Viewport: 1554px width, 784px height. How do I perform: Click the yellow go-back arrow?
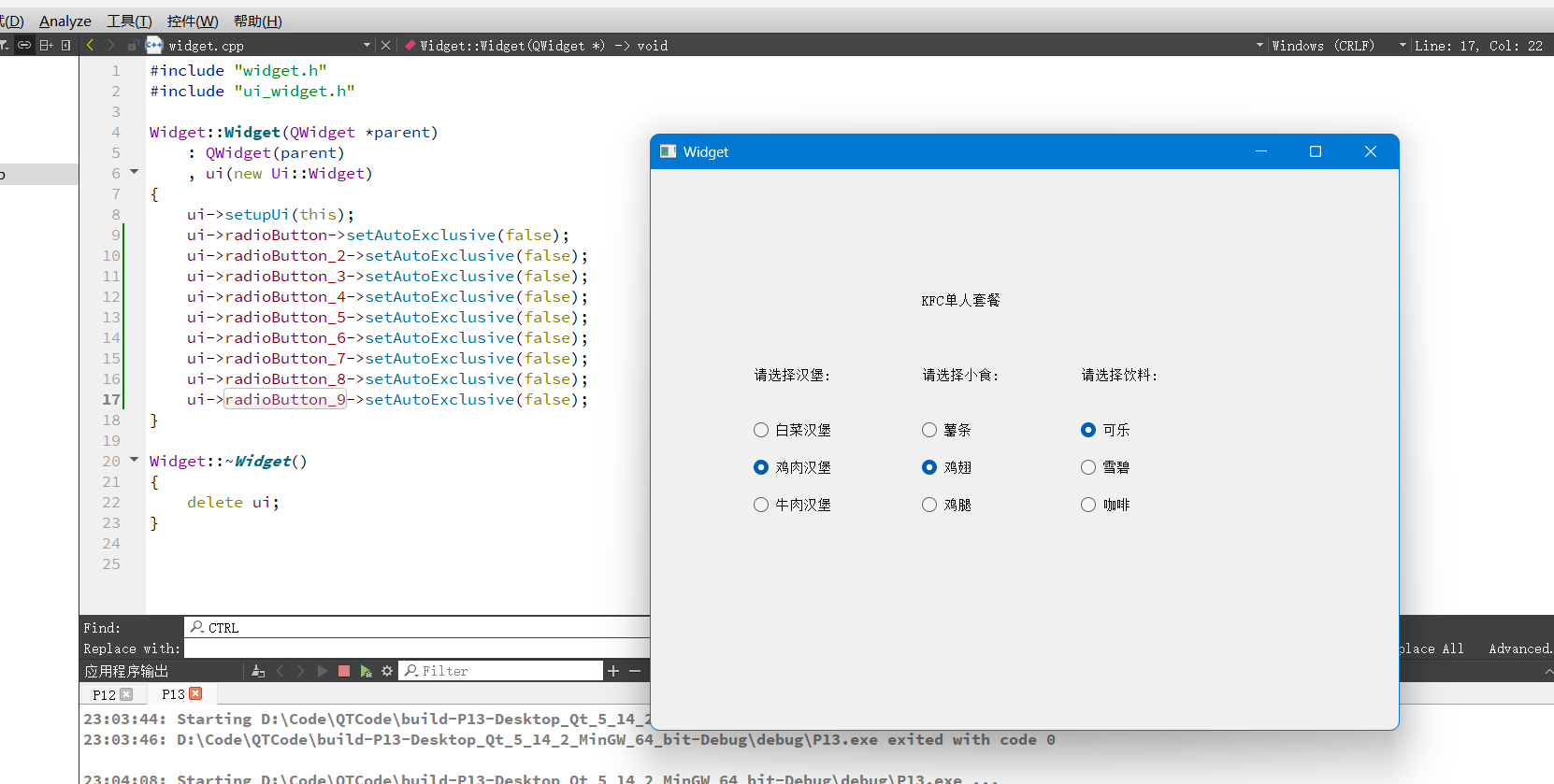[x=90, y=45]
